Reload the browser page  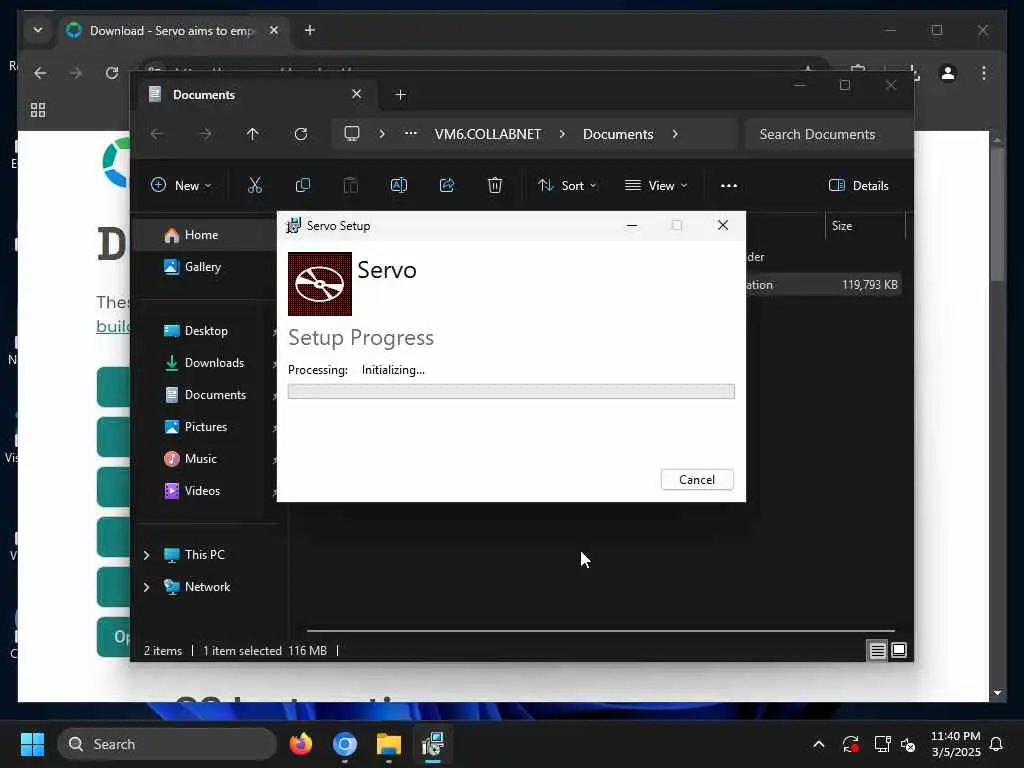(112, 73)
